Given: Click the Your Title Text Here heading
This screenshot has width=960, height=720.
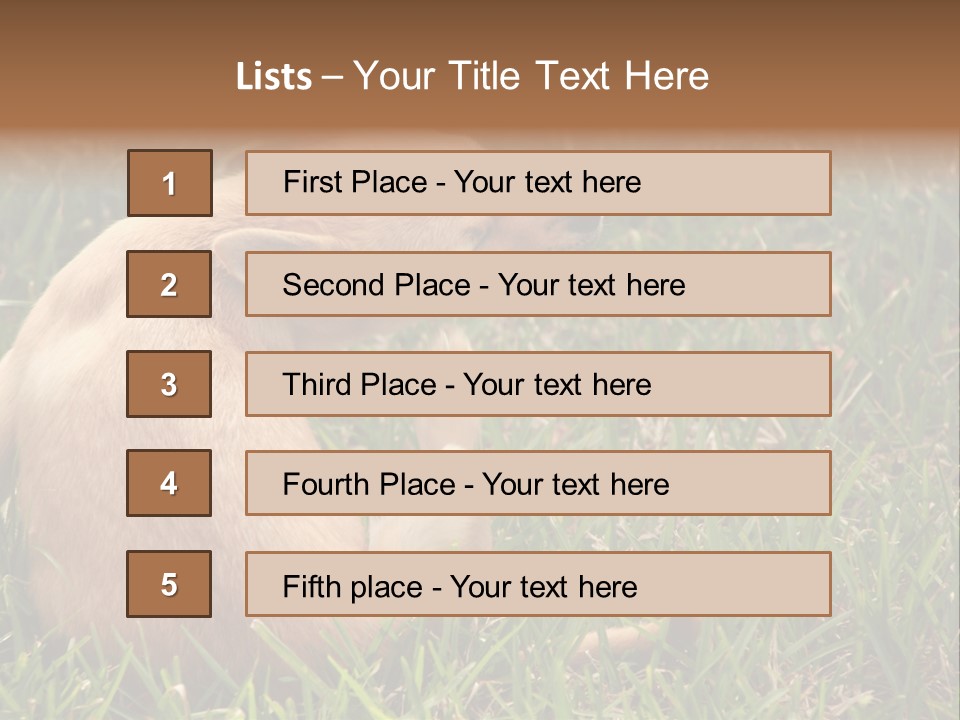Looking at the screenshot, I should (x=531, y=76).
